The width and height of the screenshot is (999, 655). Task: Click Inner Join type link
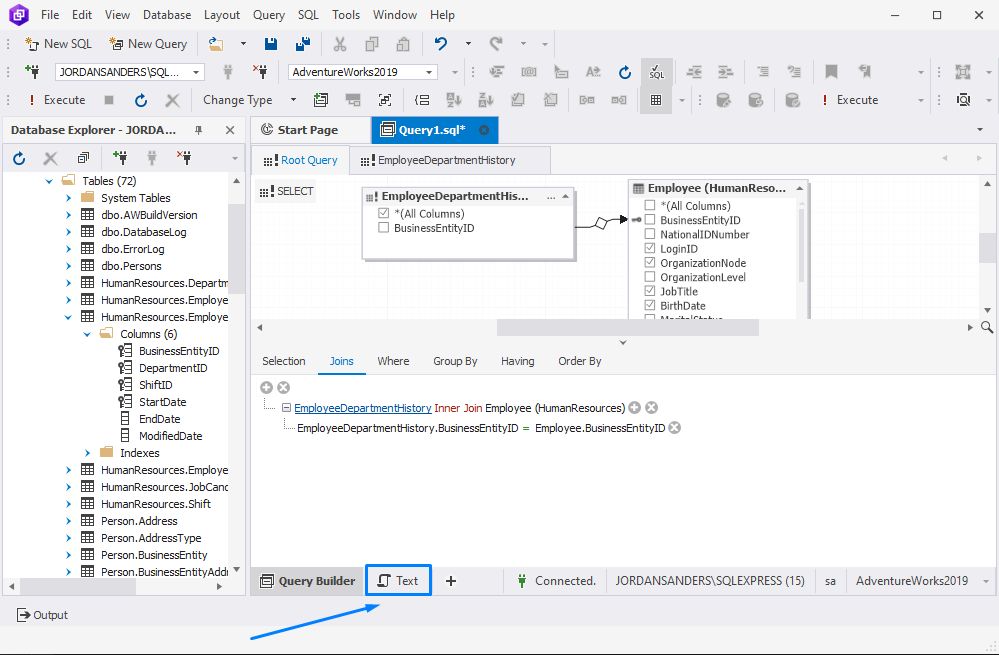point(458,408)
